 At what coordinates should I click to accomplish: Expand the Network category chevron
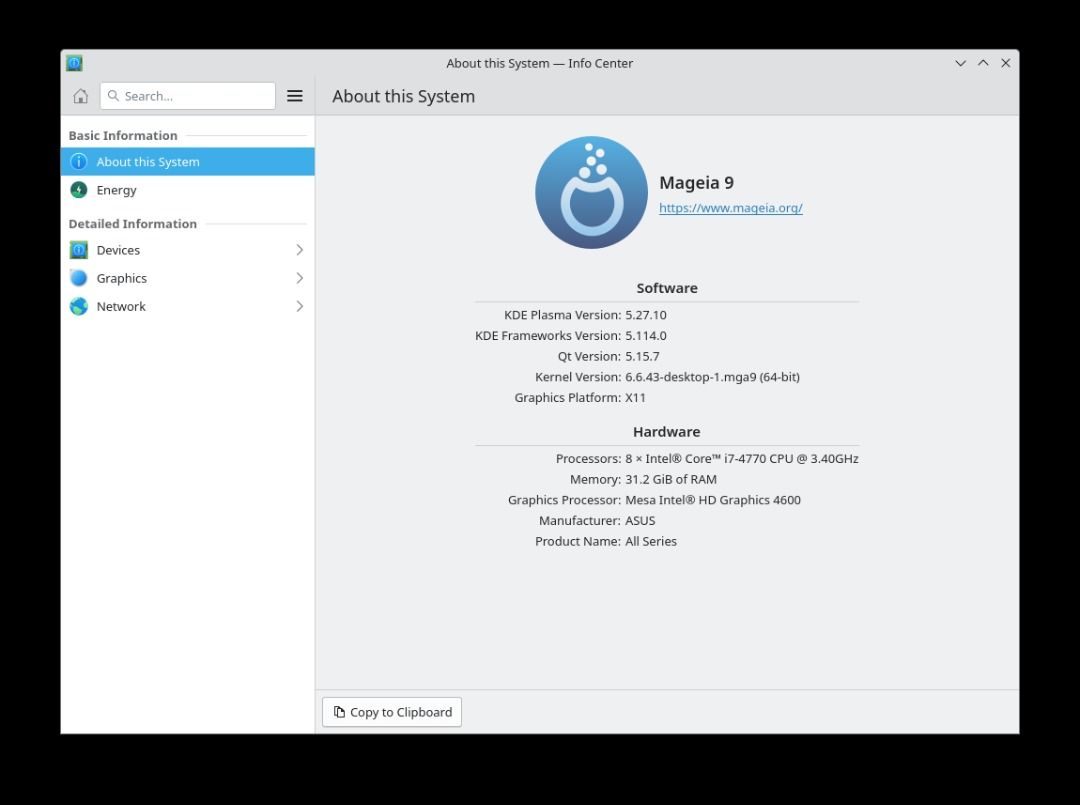tap(300, 306)
